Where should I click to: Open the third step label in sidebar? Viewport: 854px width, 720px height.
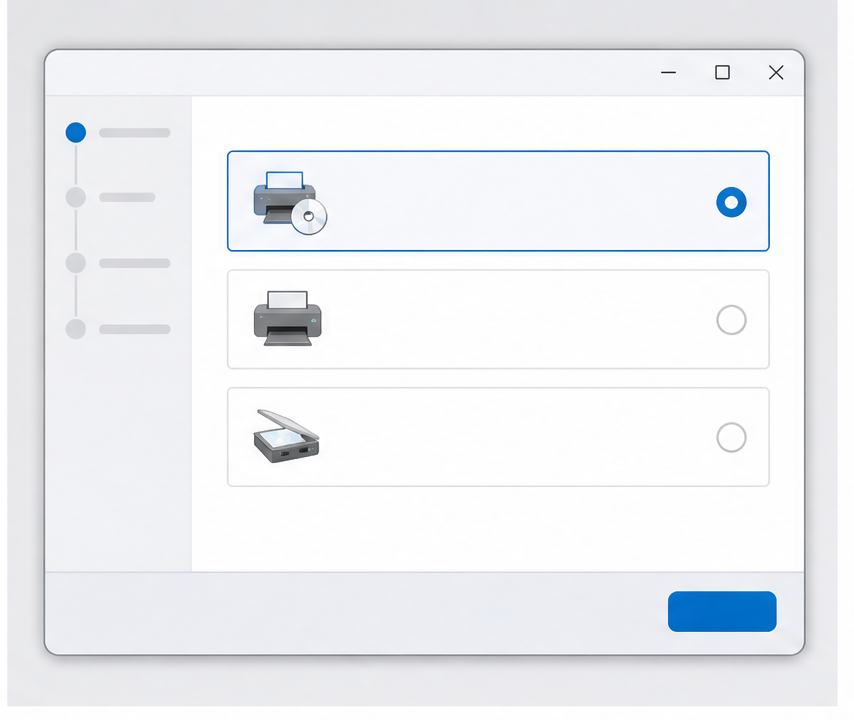click(x=135, y=263)
